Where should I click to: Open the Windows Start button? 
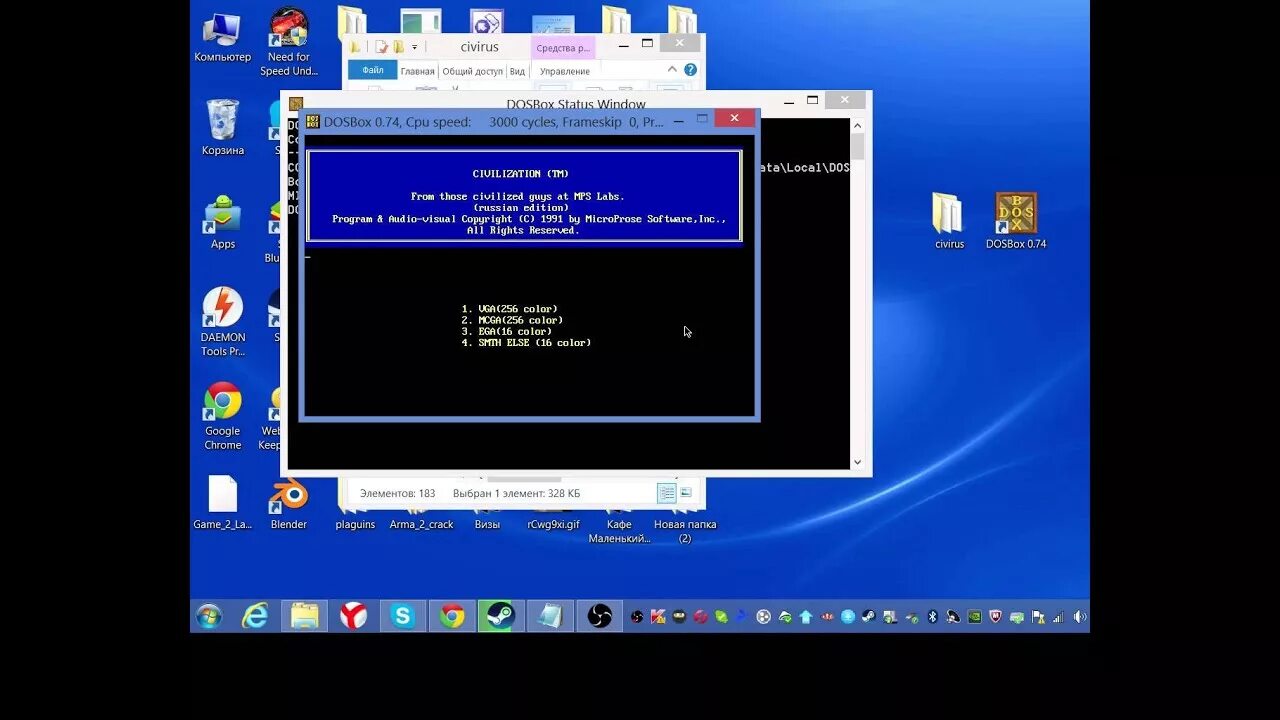click(x=209, y=616)
